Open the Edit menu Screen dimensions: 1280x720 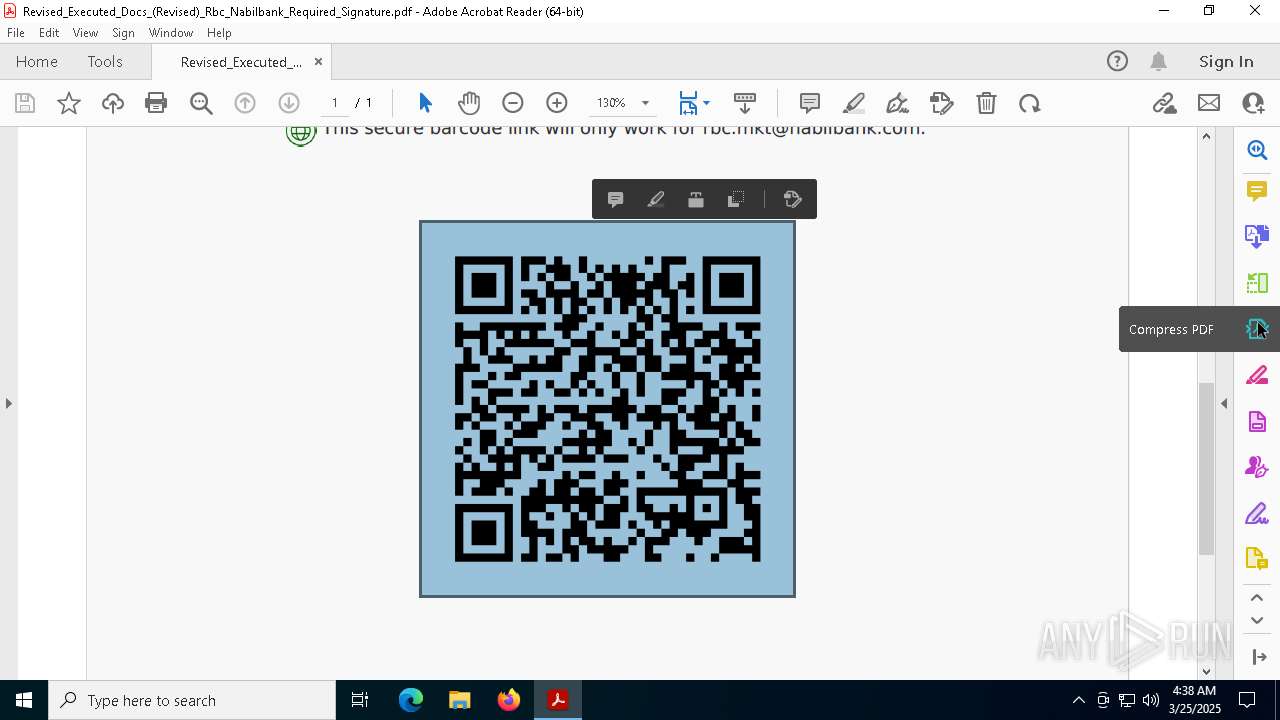coord(49,32)
